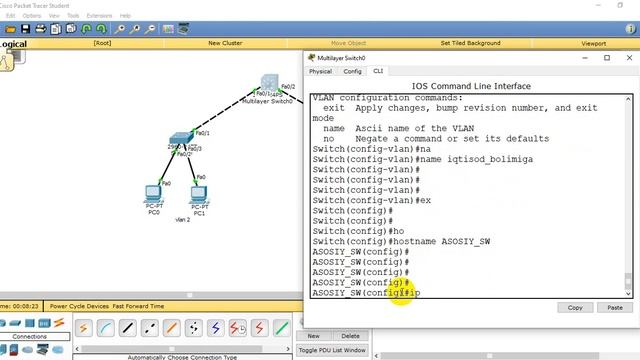
Task: Select the phone cable connection
Action: pyautogui.click(x=194, y=328)
